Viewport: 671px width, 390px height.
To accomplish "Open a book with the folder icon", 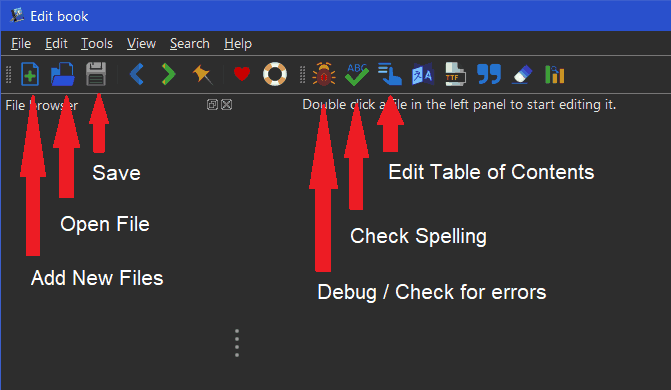I will click(62, 74).
